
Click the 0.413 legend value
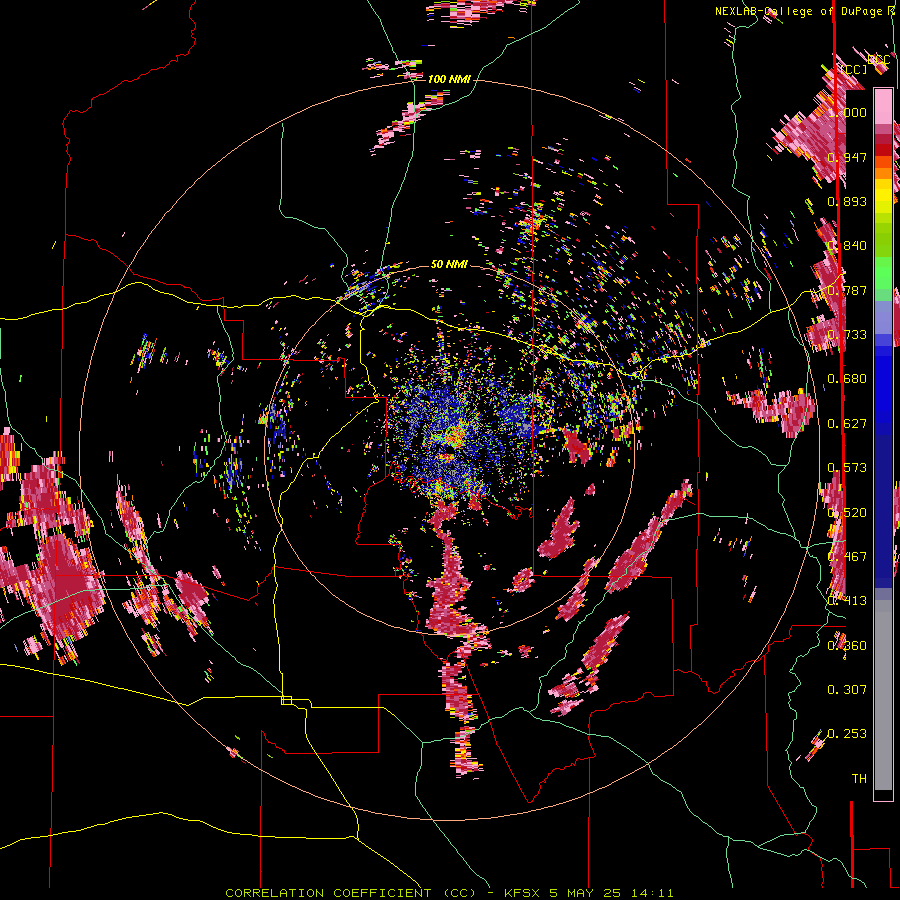tap(847, 600)
